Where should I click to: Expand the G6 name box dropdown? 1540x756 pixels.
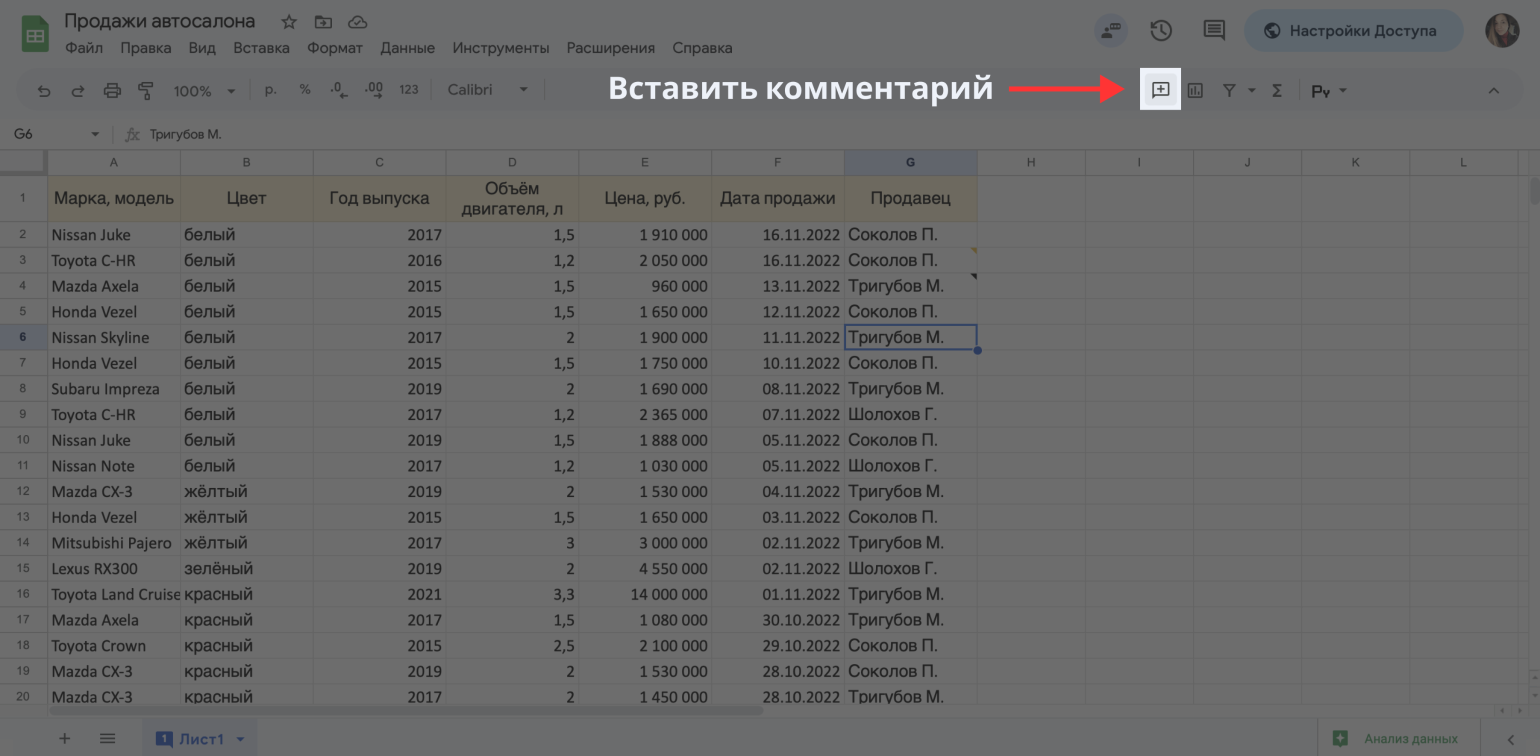(x=95, y=134)
